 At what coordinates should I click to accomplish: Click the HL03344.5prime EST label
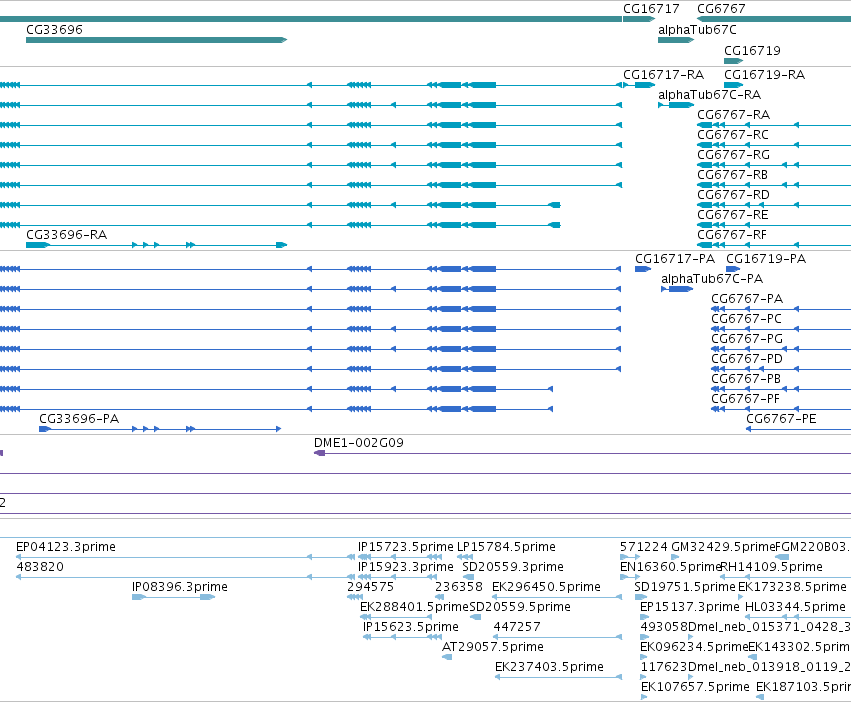click(x=795, y=607)
